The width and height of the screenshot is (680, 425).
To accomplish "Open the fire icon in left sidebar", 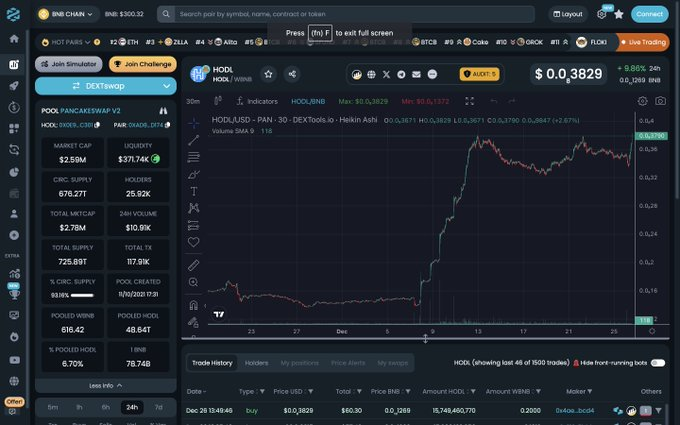I will [x=14, y=337].
